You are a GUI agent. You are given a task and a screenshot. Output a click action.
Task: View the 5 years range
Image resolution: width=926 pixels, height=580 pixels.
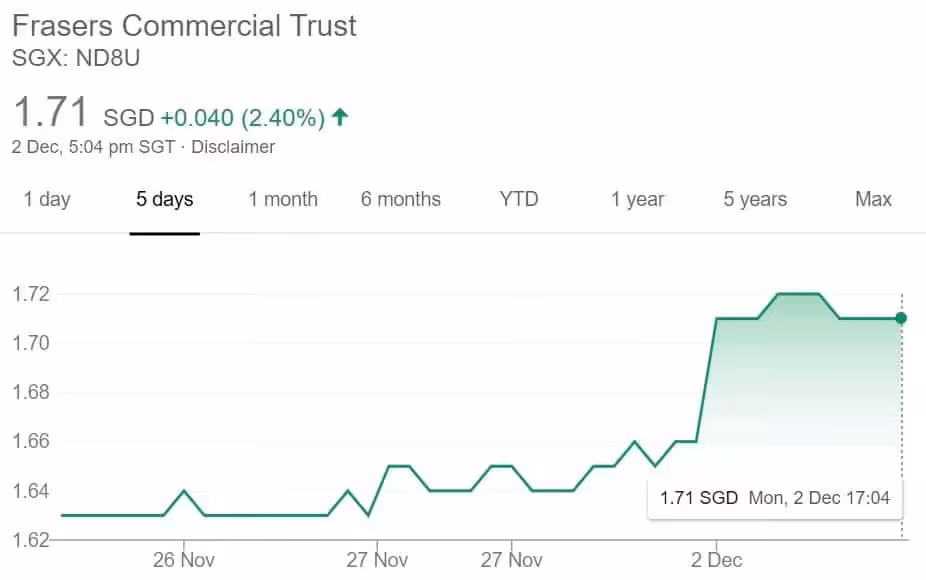pos(755,199)
